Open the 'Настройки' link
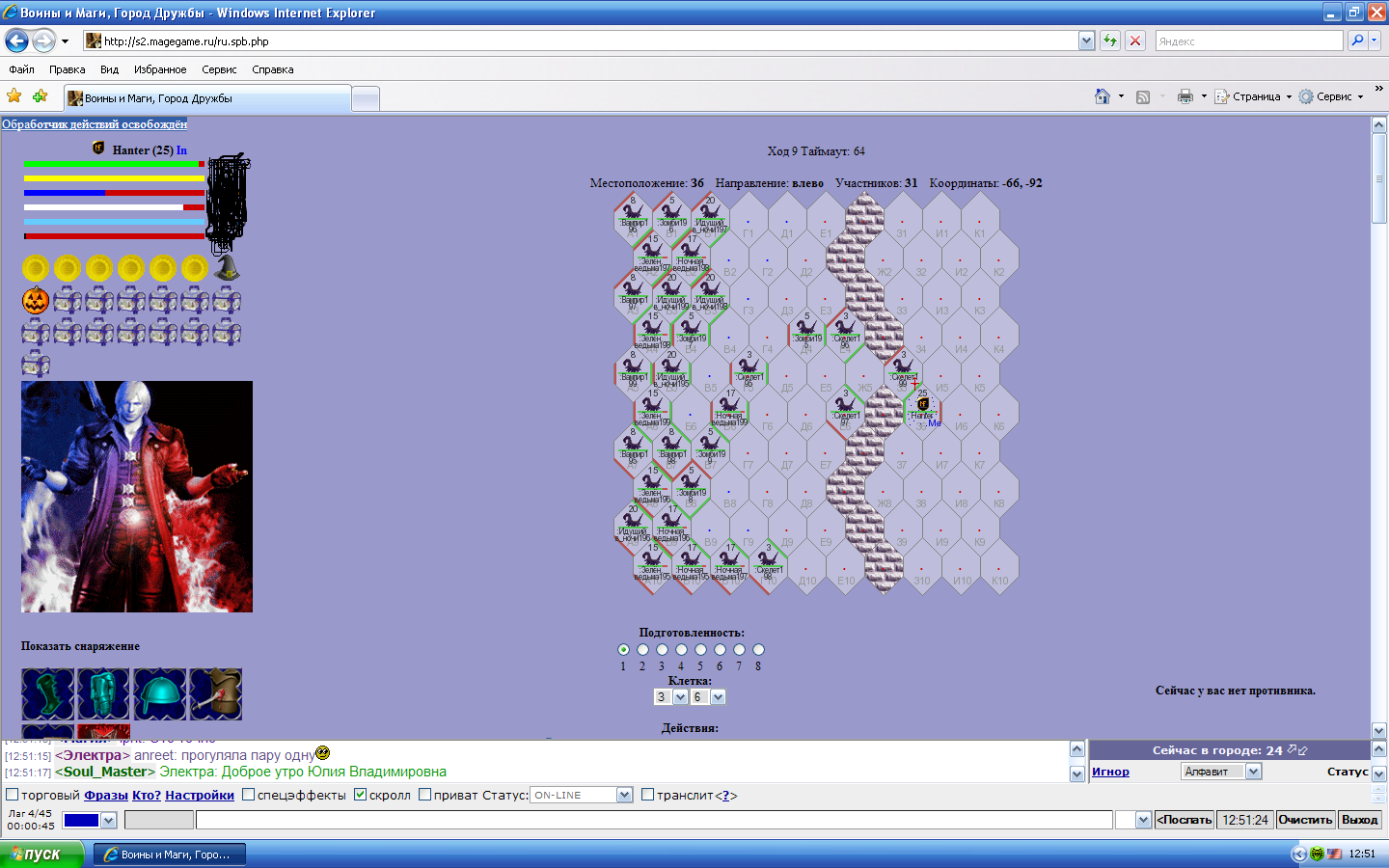This screenshot has width=1389, height=868. (x=200, y=795)
